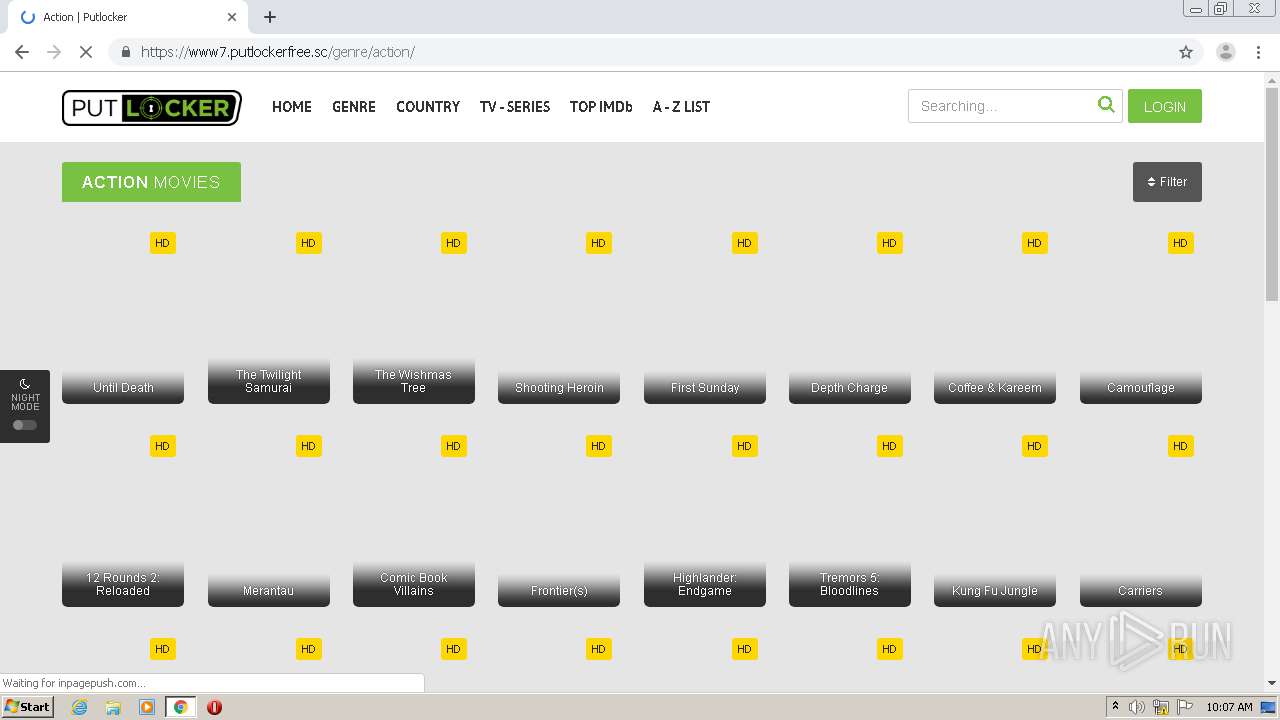
Task: Open the media player taskbar icon
Action: click(147, 707)
